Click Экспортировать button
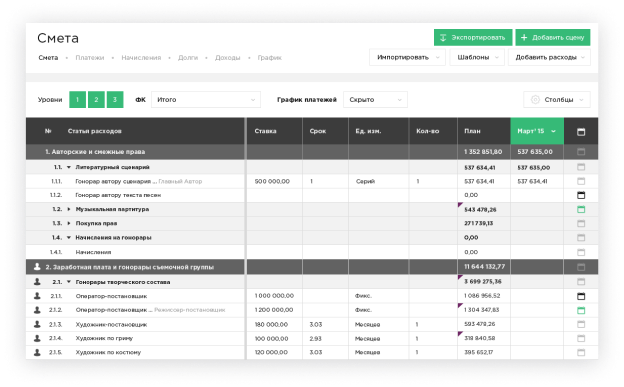The width and height of the screenshot is (624, 387). coord(473,37)
